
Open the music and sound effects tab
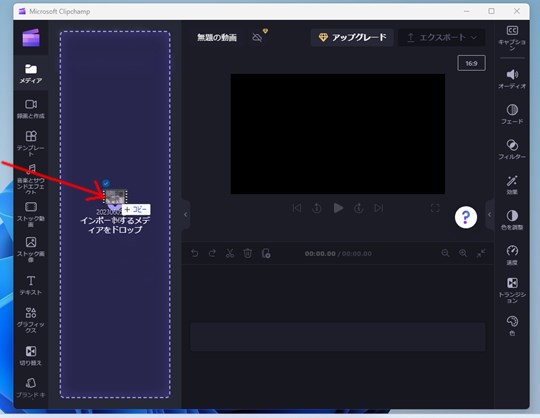click(31, 179)
